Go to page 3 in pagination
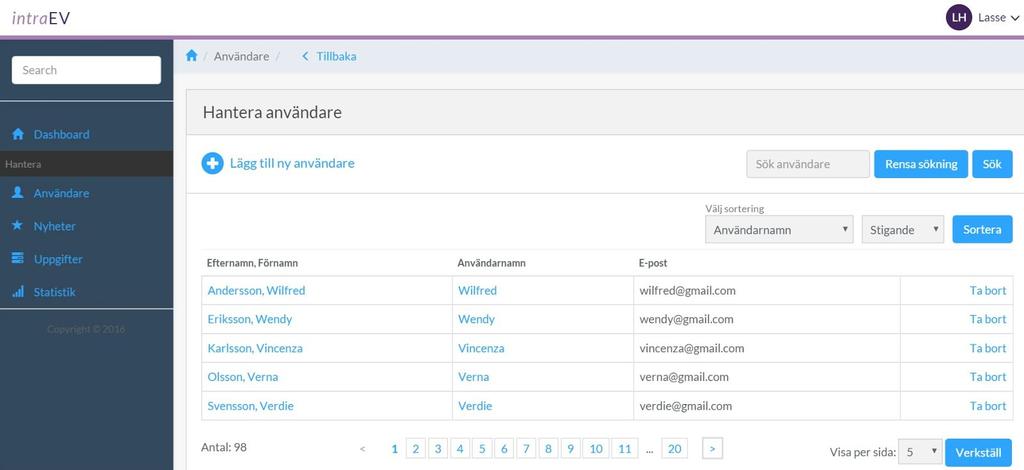This screenshot has height=470, width=1024. pos(438,448)
